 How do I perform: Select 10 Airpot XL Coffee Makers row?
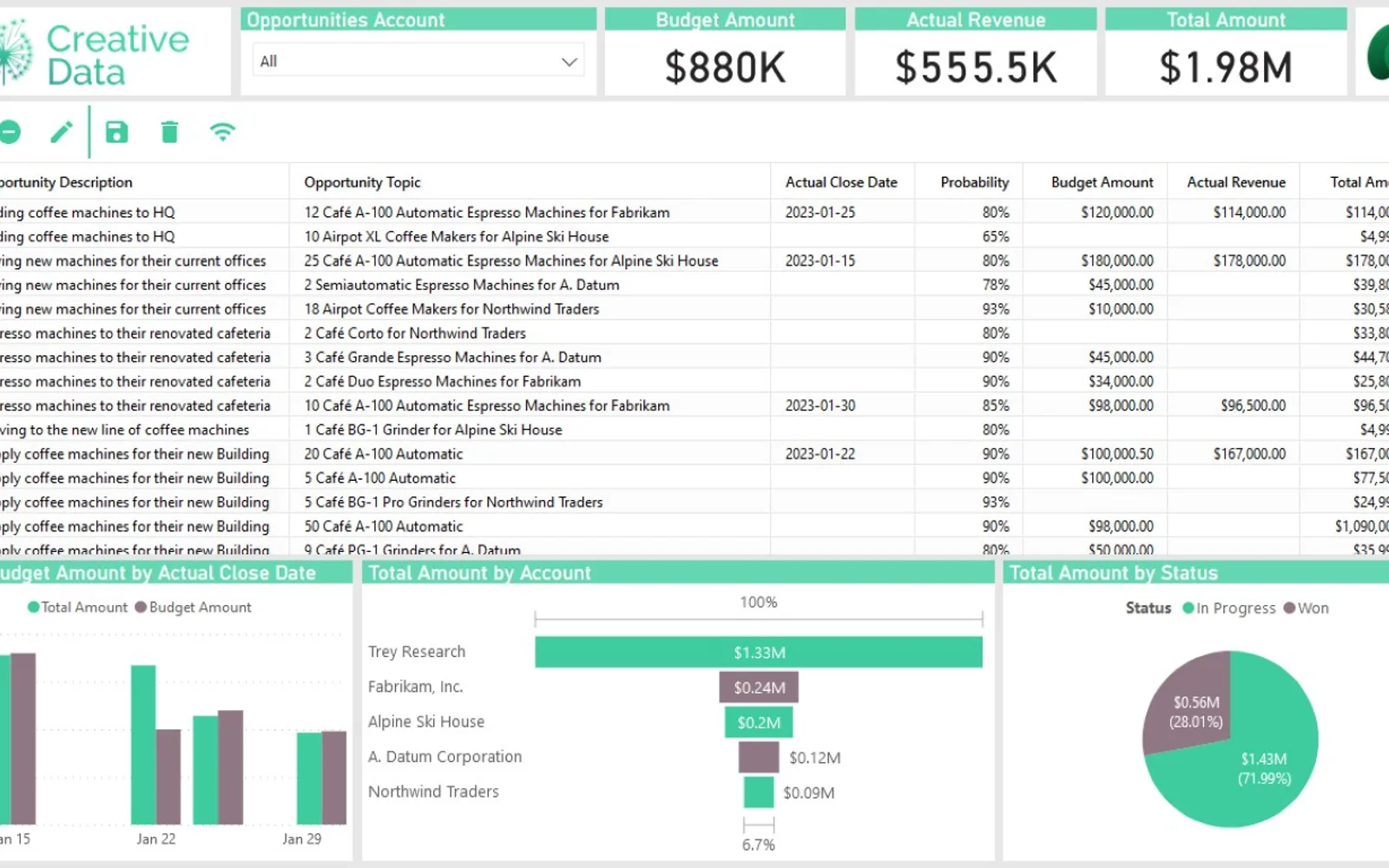(x=694, y=236)
